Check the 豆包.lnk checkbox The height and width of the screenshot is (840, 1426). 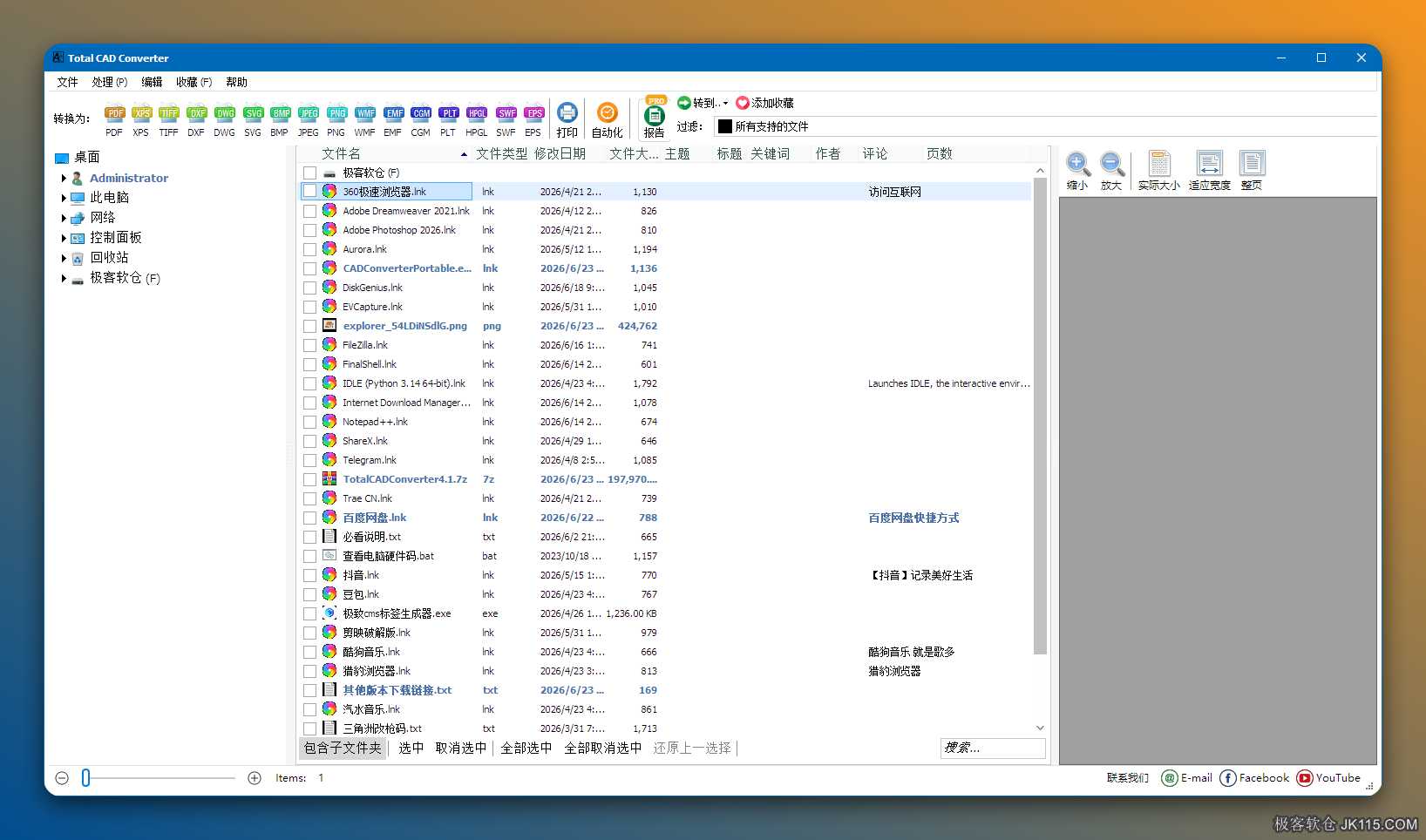(x=310, y=594)
